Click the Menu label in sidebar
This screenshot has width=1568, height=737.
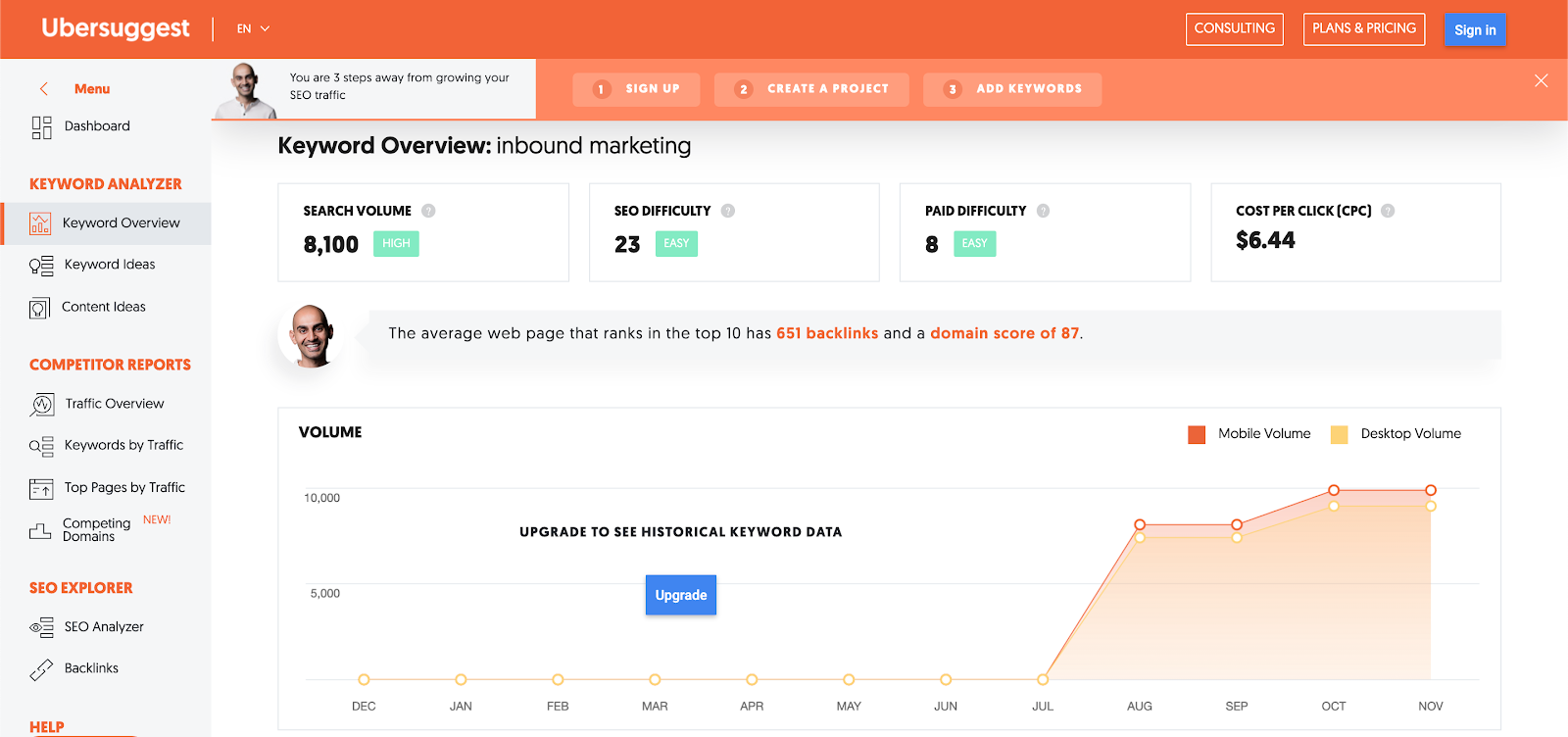pos(92,89)
